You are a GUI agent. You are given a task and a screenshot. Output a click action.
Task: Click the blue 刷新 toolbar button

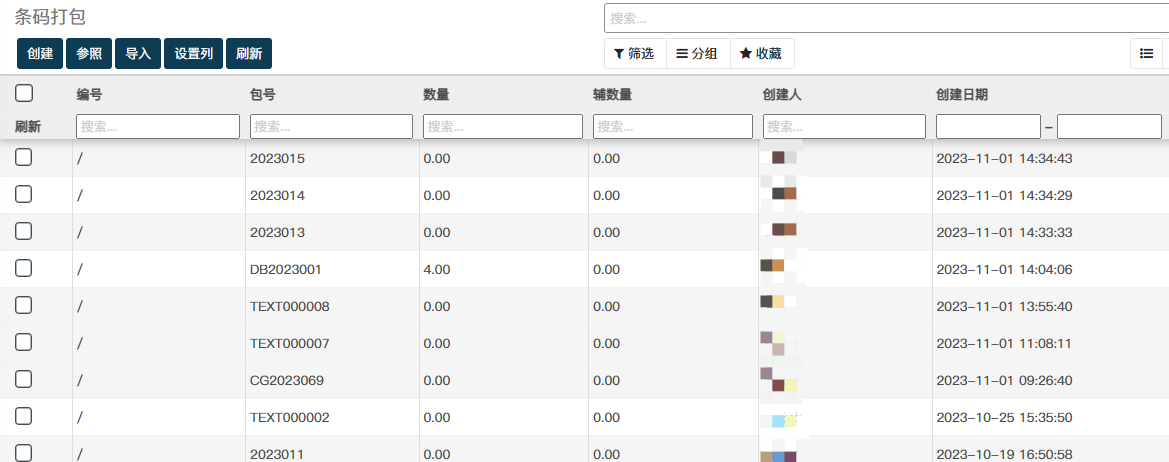point(249,54)
